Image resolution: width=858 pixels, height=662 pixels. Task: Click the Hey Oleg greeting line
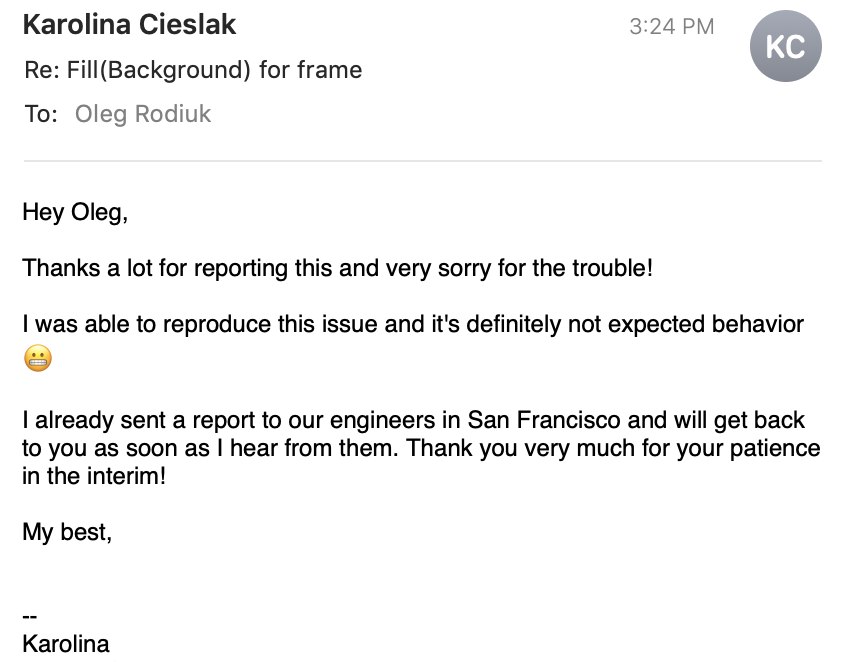pos(75,212)
